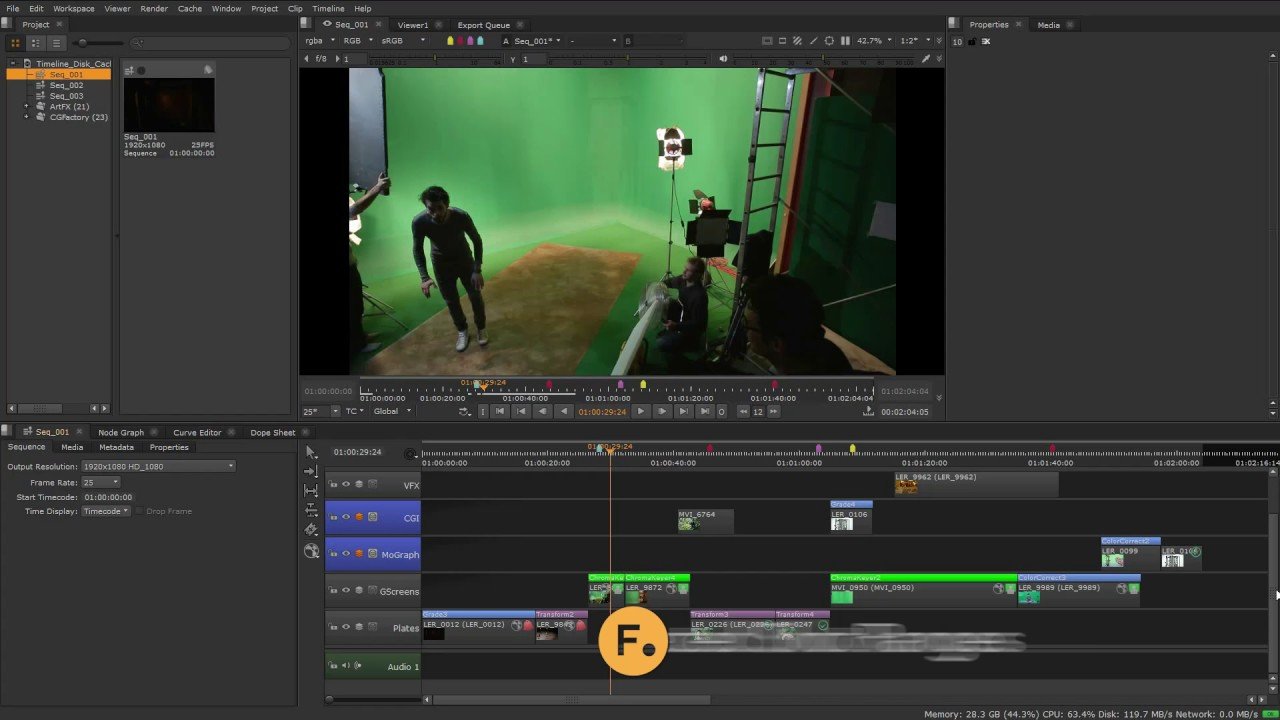Hide the CGI track using eye icon

(x=346, y=517)
